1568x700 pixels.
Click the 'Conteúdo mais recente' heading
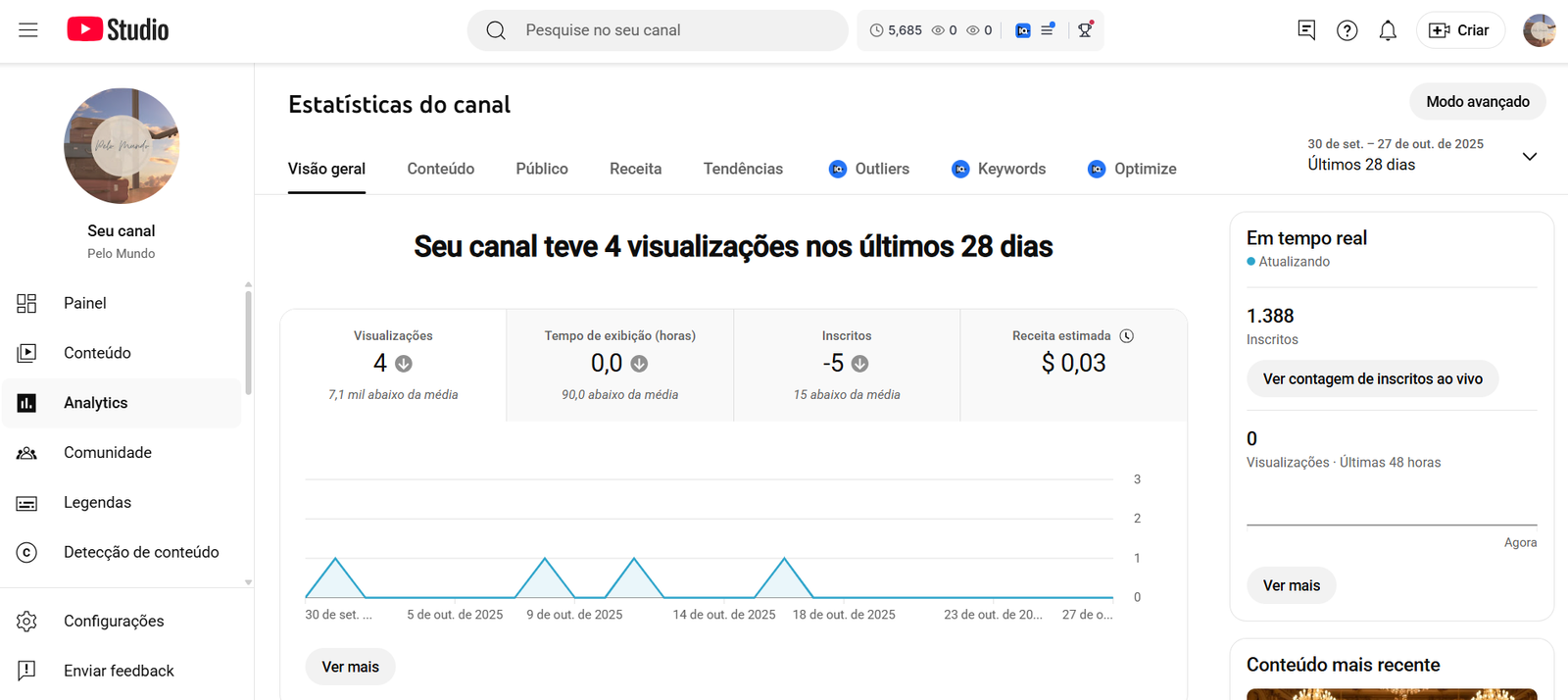pyautogui.click(x=1343, y=665)
